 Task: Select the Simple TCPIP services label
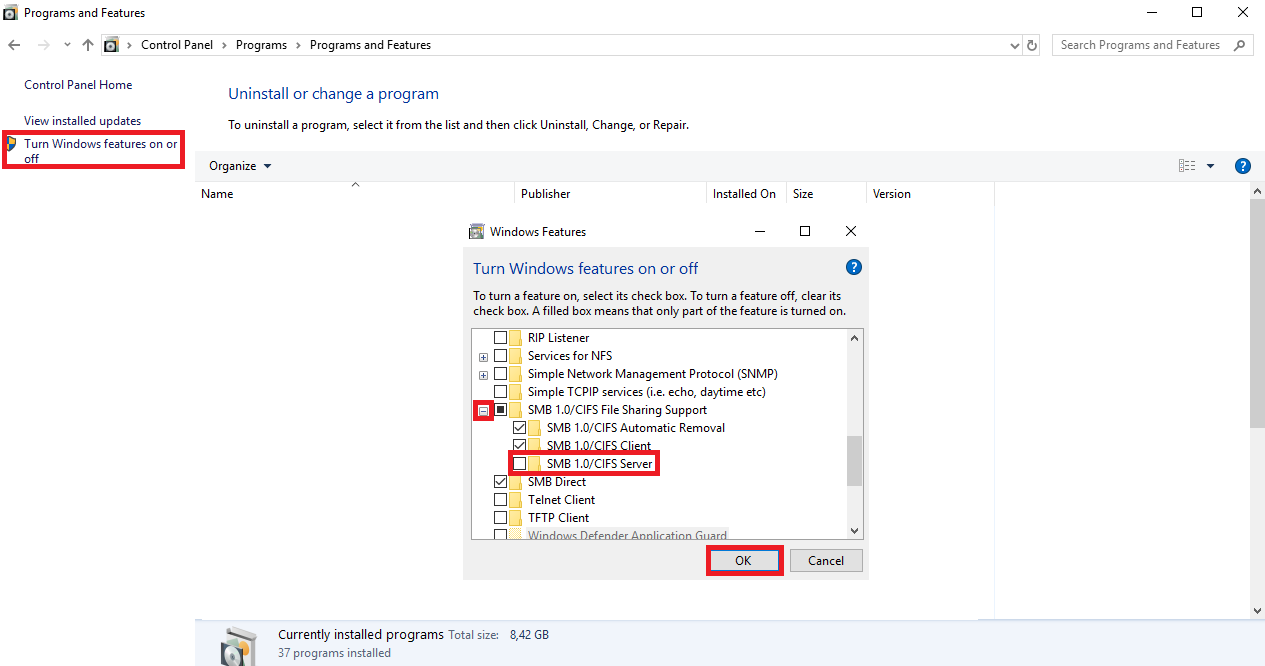(647, 392)
